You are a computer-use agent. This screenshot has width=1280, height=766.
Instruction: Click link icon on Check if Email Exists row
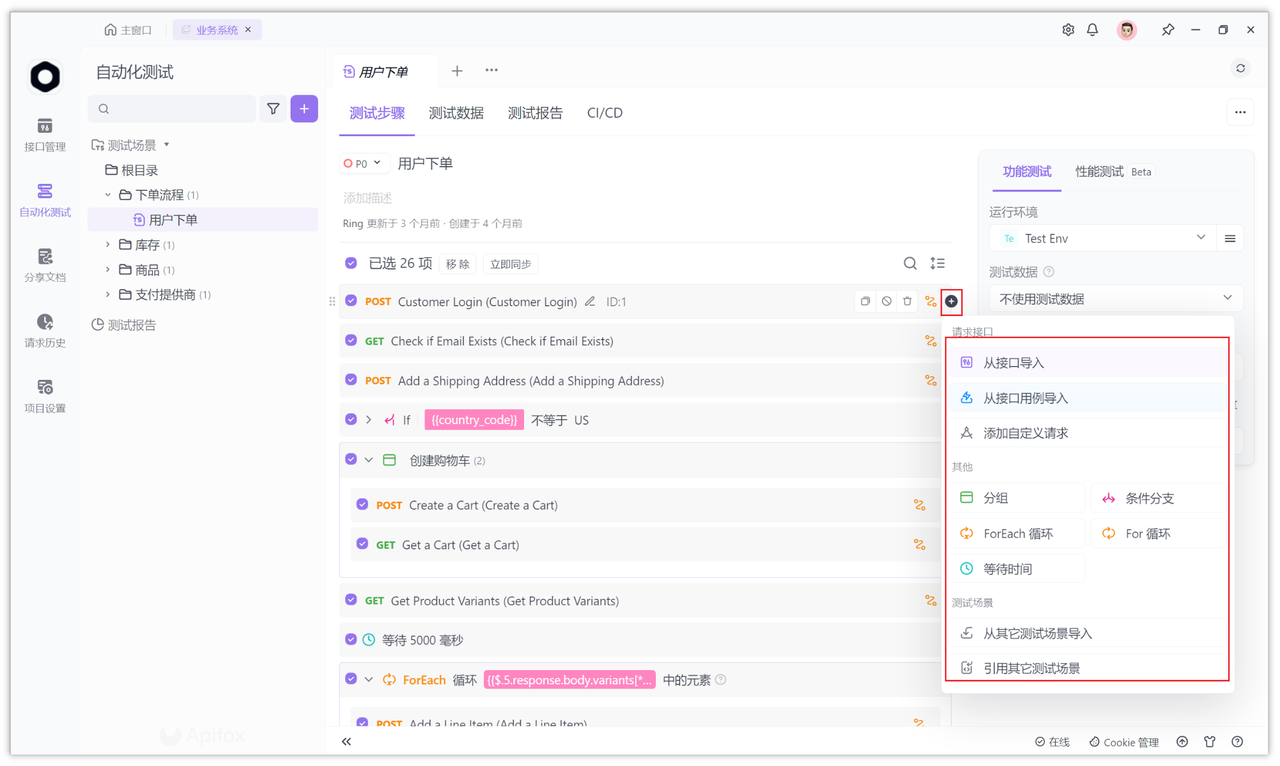click(930, 341)
